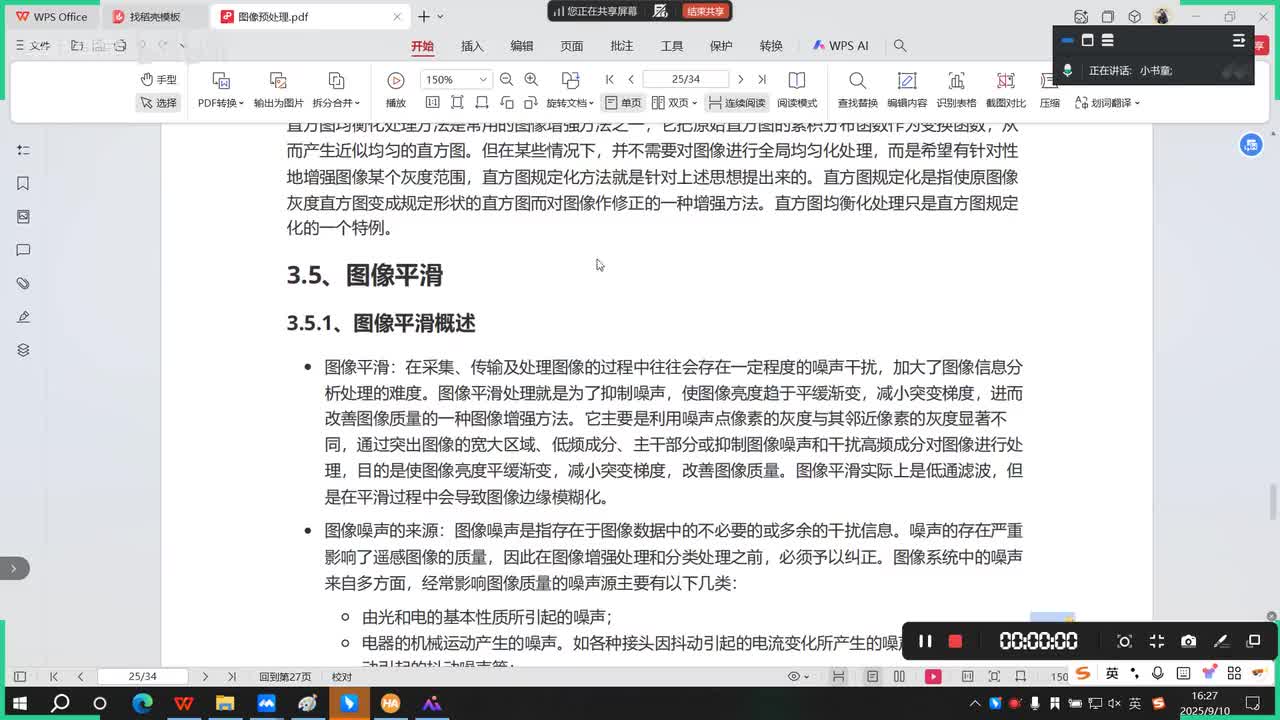Expand the collapsed left side panel arrow
Viewport: 1280px width, 720px height.
click(x=14, y=568)
